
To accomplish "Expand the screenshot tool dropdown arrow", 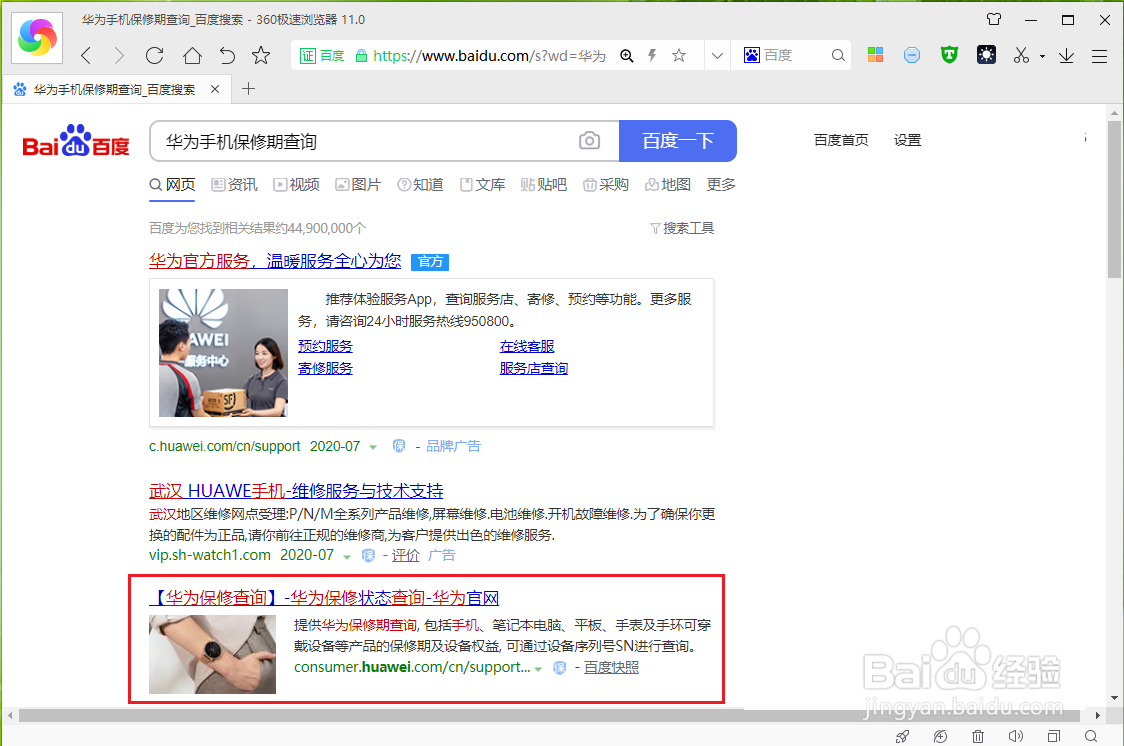I will click(1042, 56).
